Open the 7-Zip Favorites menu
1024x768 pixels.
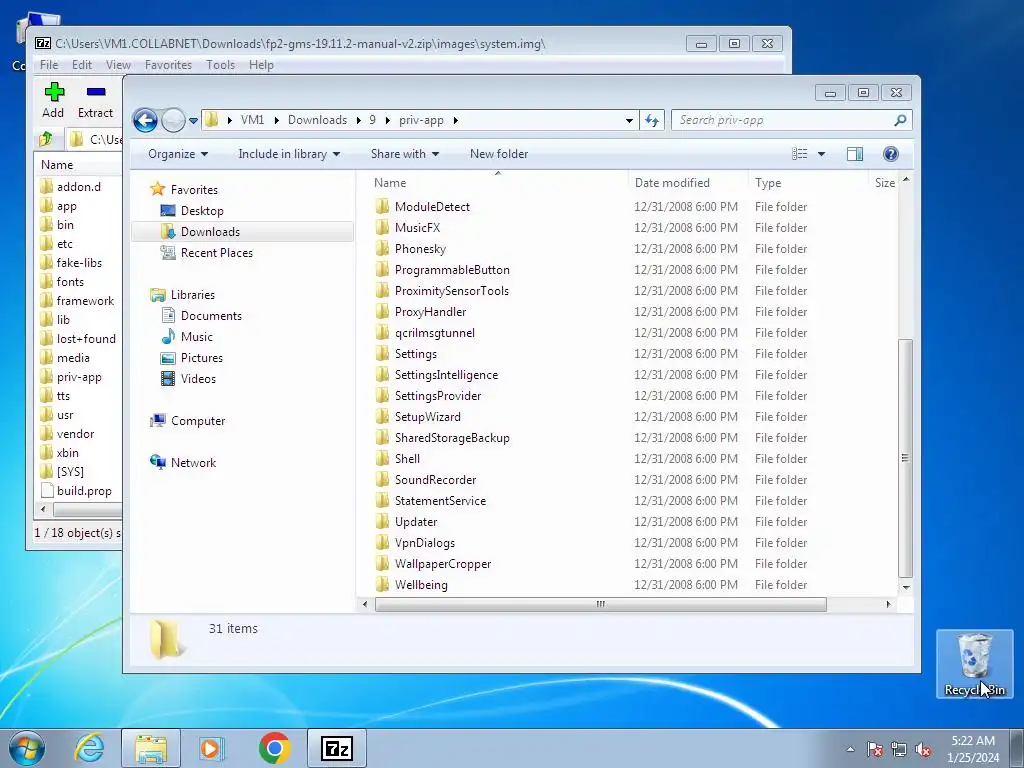(168, 65)
